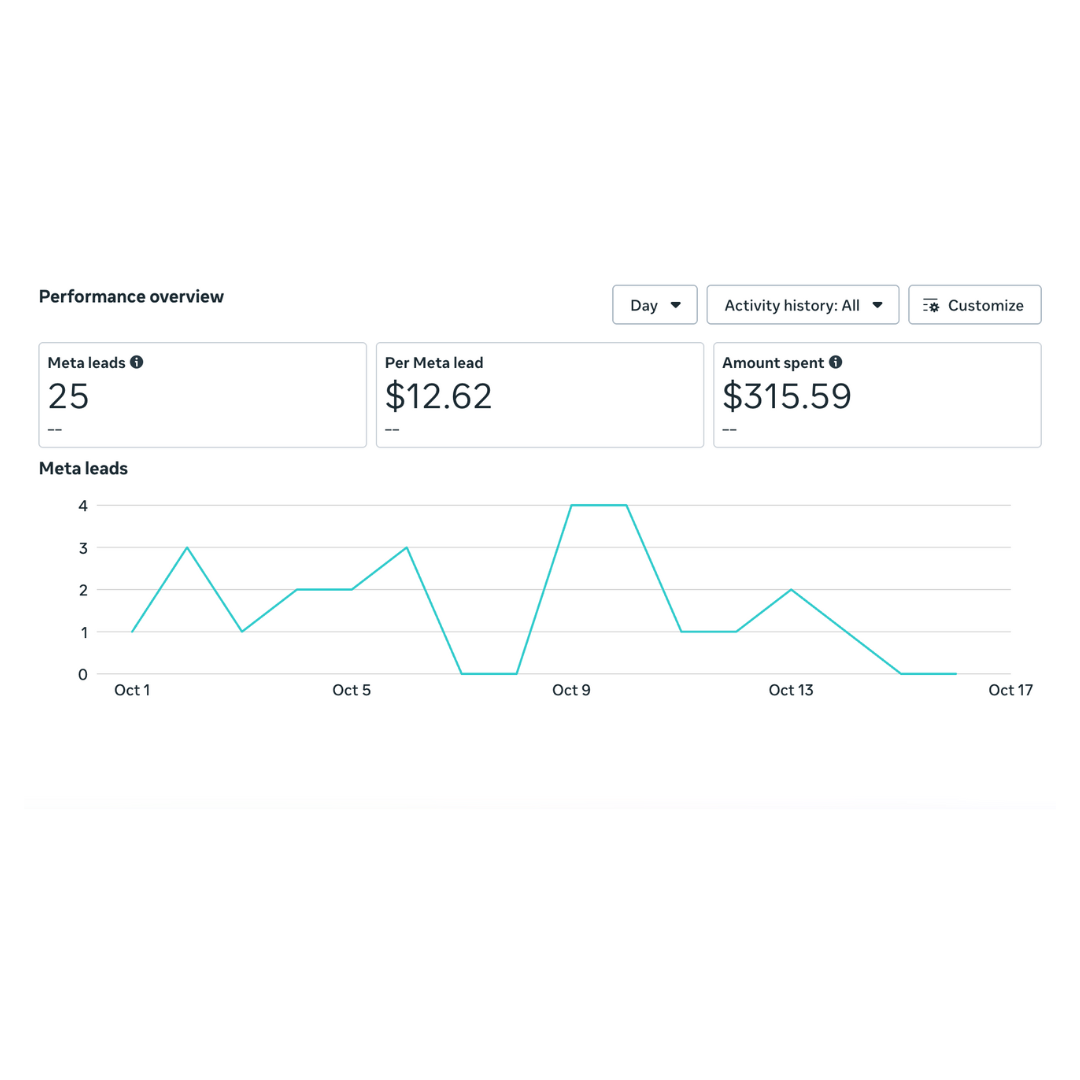Click the Oct 5 x-axis date label
Image resolution: width=1080 pixels, height=1080 pixels.
pos(352,690)
